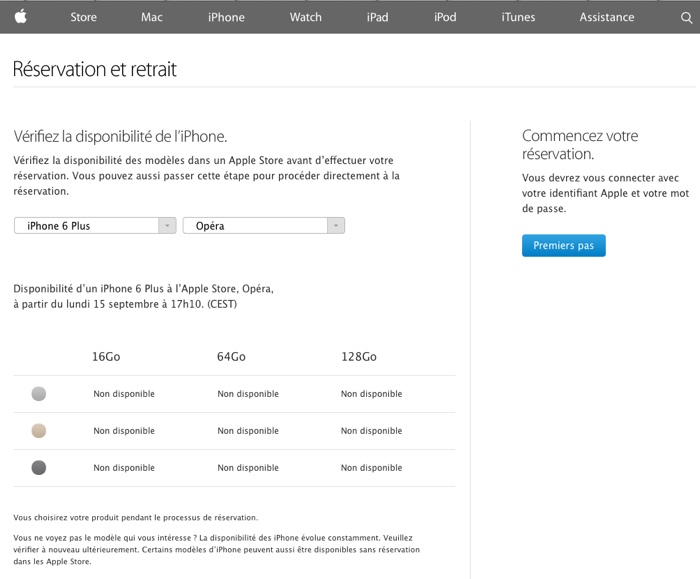Click the 64Go gold availability cell
This screenshot has height=579, width=700.
[x=248, y=431]
